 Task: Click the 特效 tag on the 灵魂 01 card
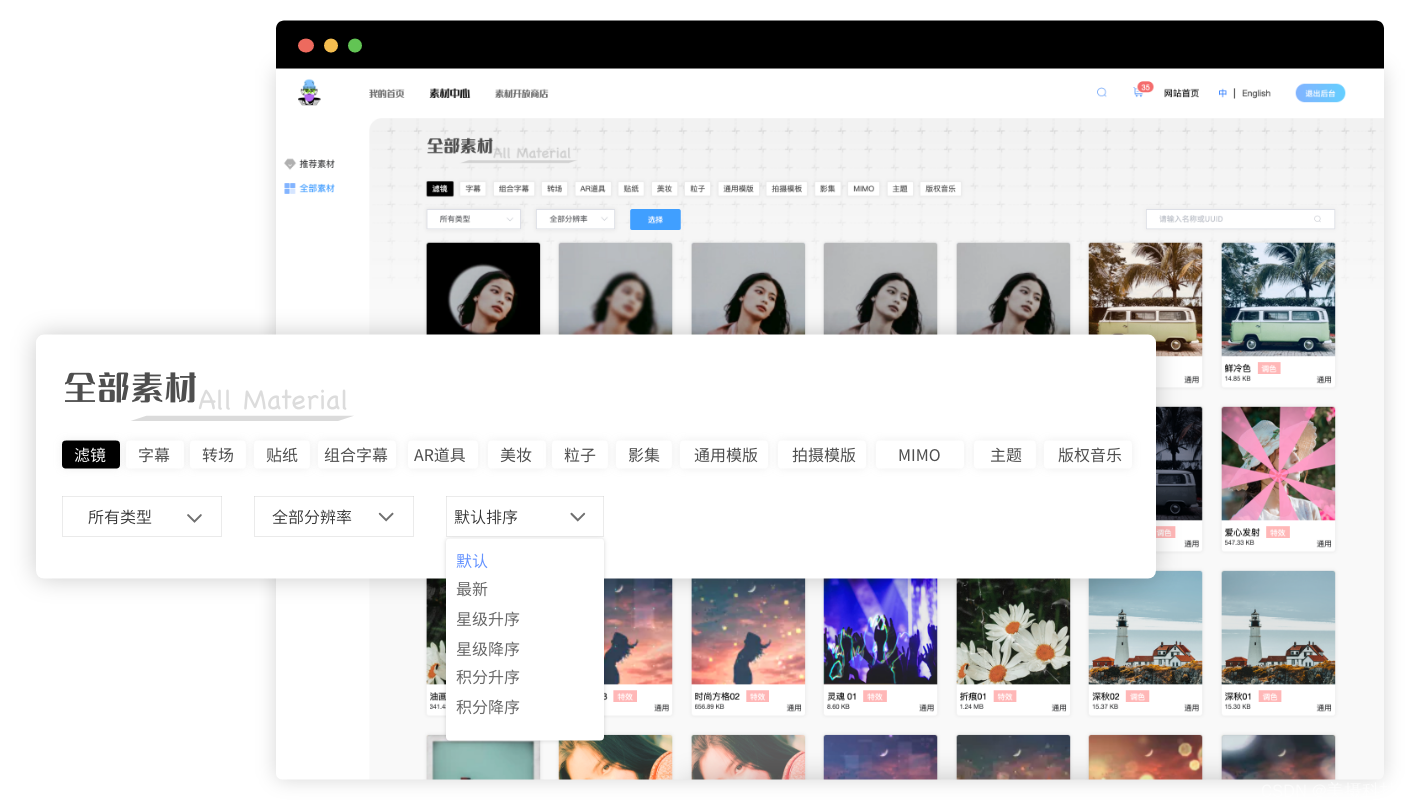point(875,696)
